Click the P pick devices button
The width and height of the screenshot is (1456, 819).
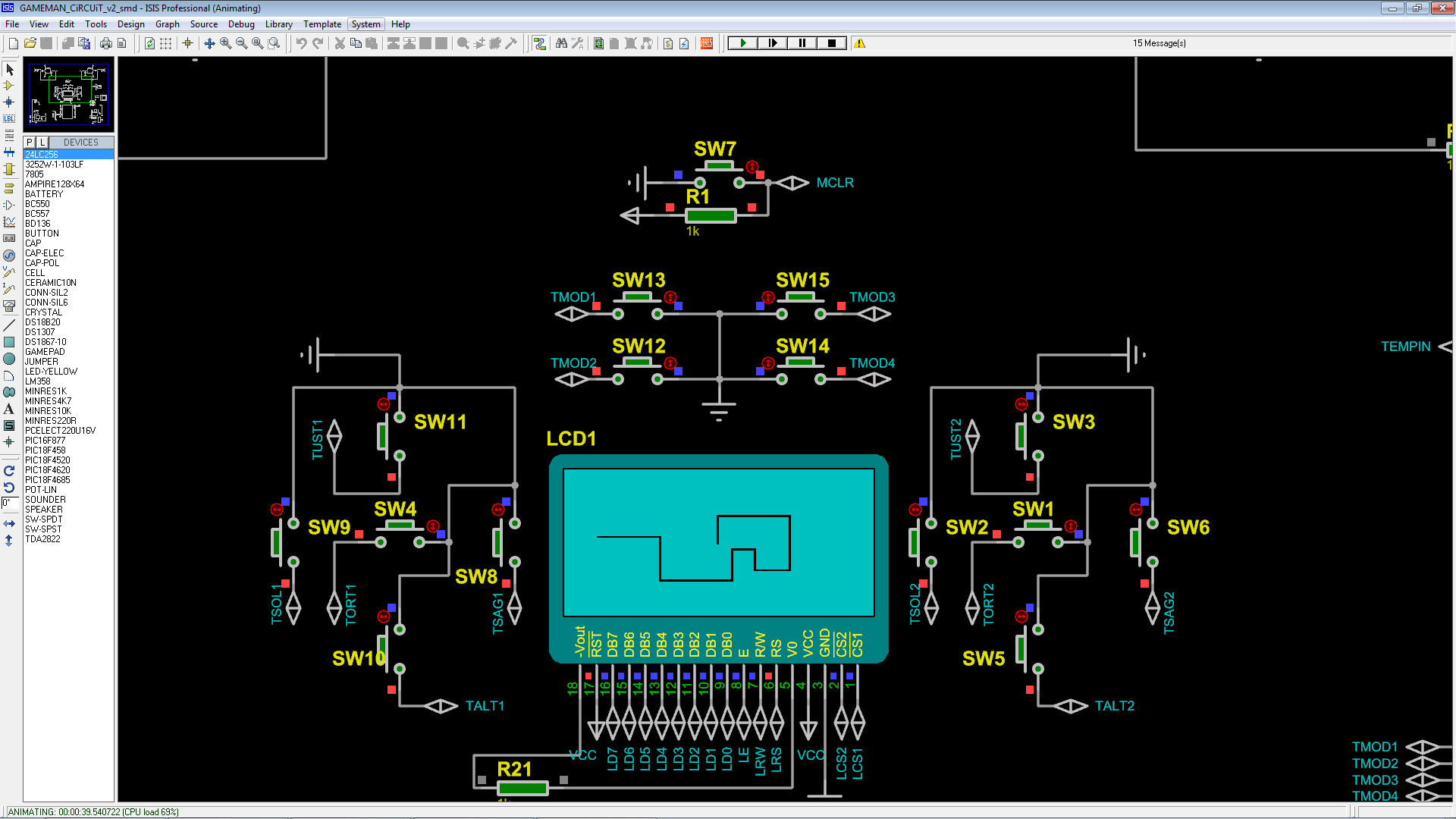[x=30, y=142]
